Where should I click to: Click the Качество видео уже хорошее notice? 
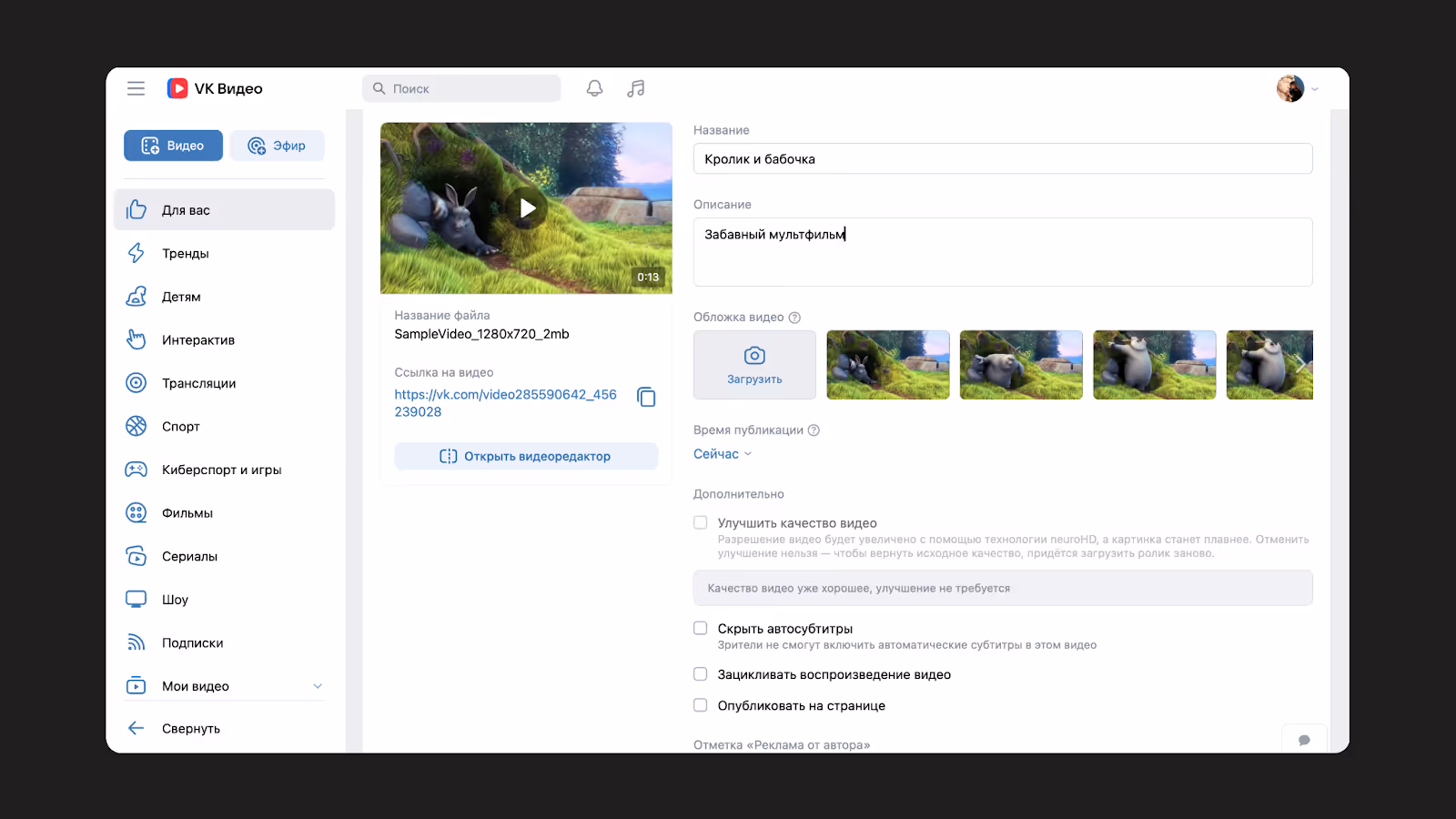1003,588
